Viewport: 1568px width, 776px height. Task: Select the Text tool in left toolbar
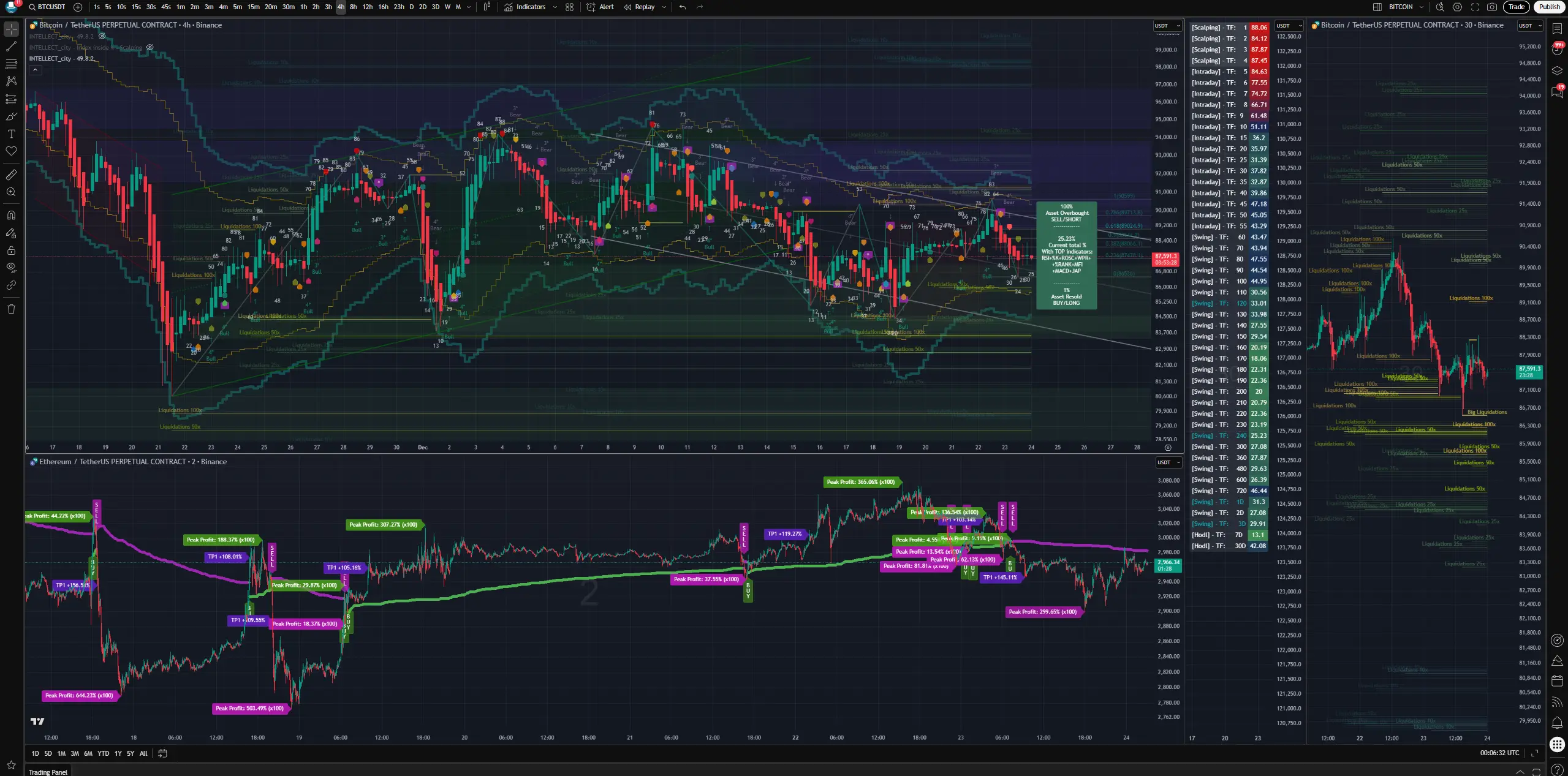11,134
